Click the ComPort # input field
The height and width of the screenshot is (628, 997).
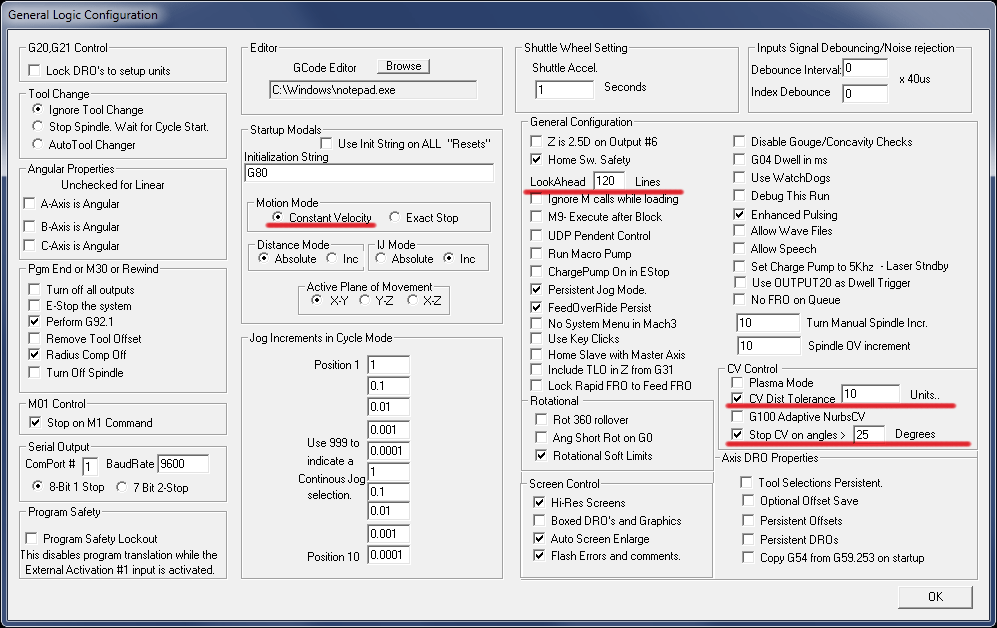pos(90,465)
